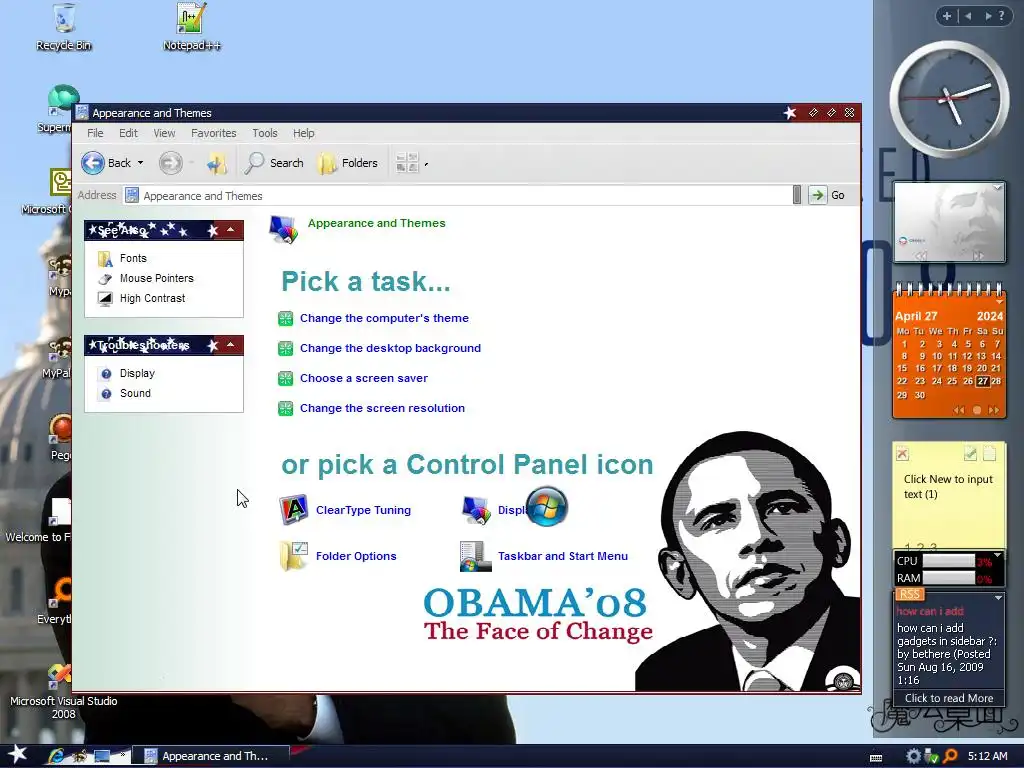The width and height of the screenshot is (1024, 768).
Task: Click the Display troubleshooter help icon
Action: pyautogui.click(x=106, y=374)
